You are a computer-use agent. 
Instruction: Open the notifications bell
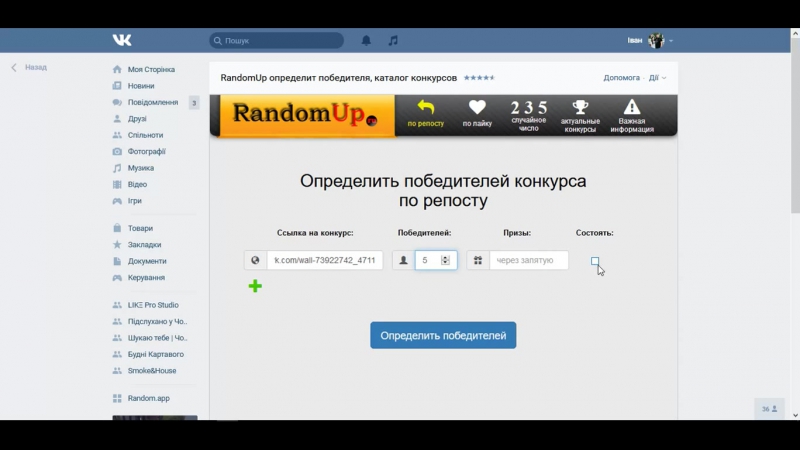(x=366, y=40)
